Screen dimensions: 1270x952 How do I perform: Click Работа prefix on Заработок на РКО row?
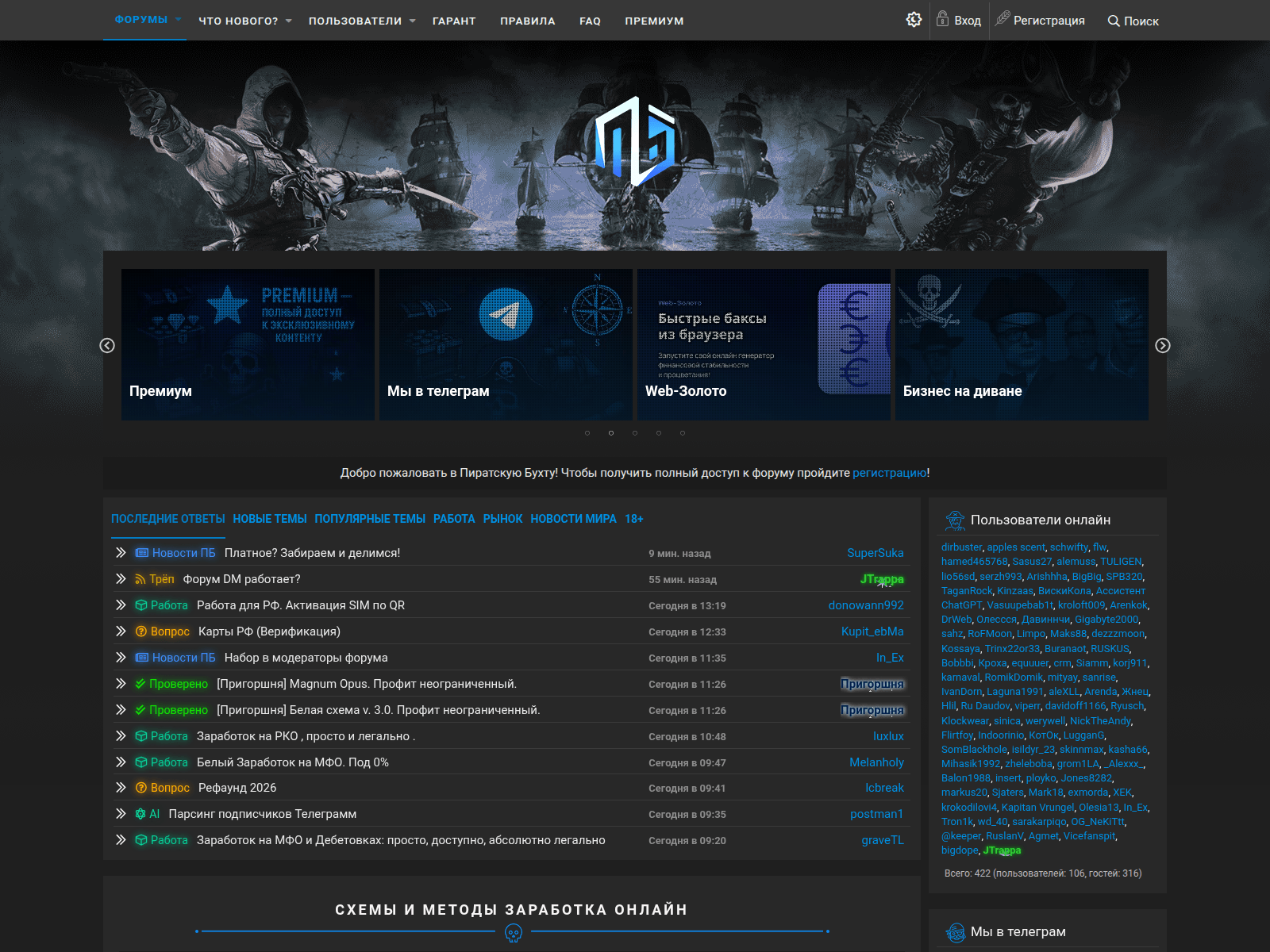pos(161,736)
